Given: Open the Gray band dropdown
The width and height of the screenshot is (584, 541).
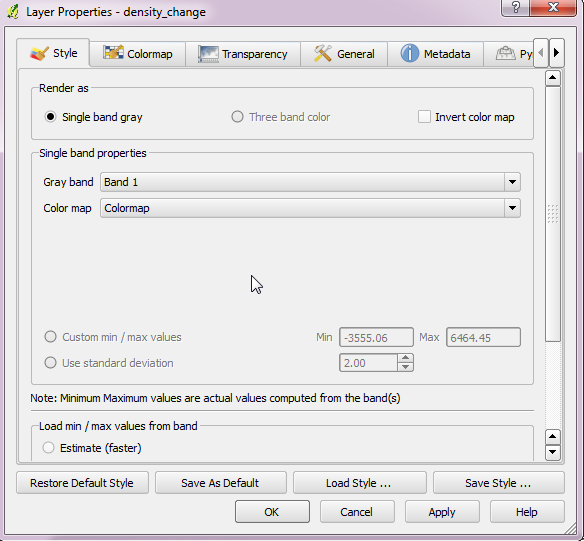Looking at the screenshot, I should pos(310,182).
